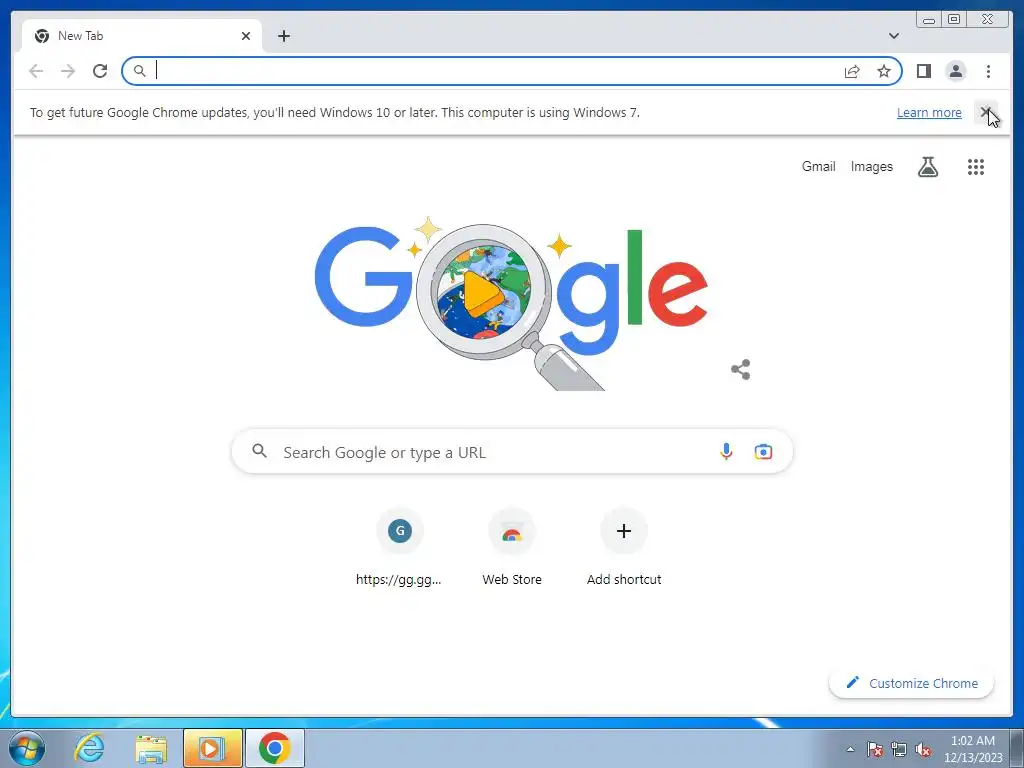Open the clock showing 1:02 AM

click(972, 748)
